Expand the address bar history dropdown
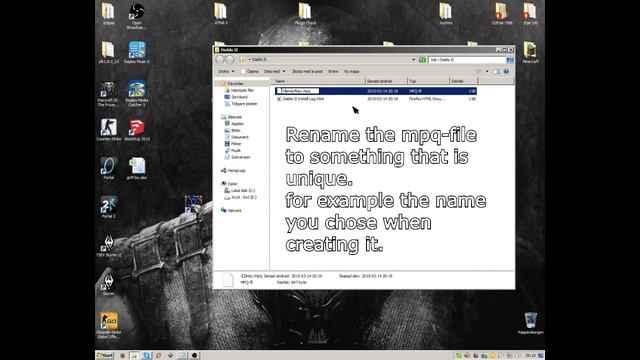The image size is (640, 360). [413, 60]
